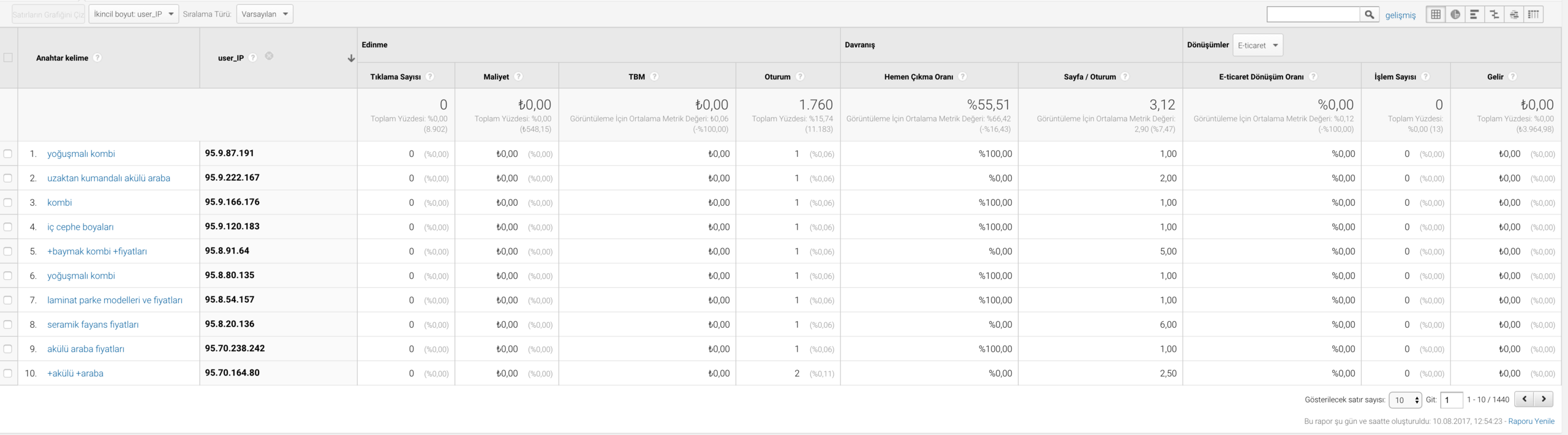Sort by Tıklama Sayısı column header
Viewport: 1568px width, 435px height.
point(396,77)
